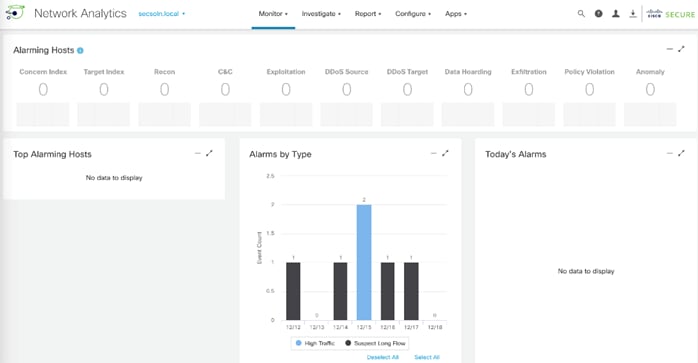Click the Recon alarm count
This screenshot has height=363, width=698.
(x=164, y=90)
